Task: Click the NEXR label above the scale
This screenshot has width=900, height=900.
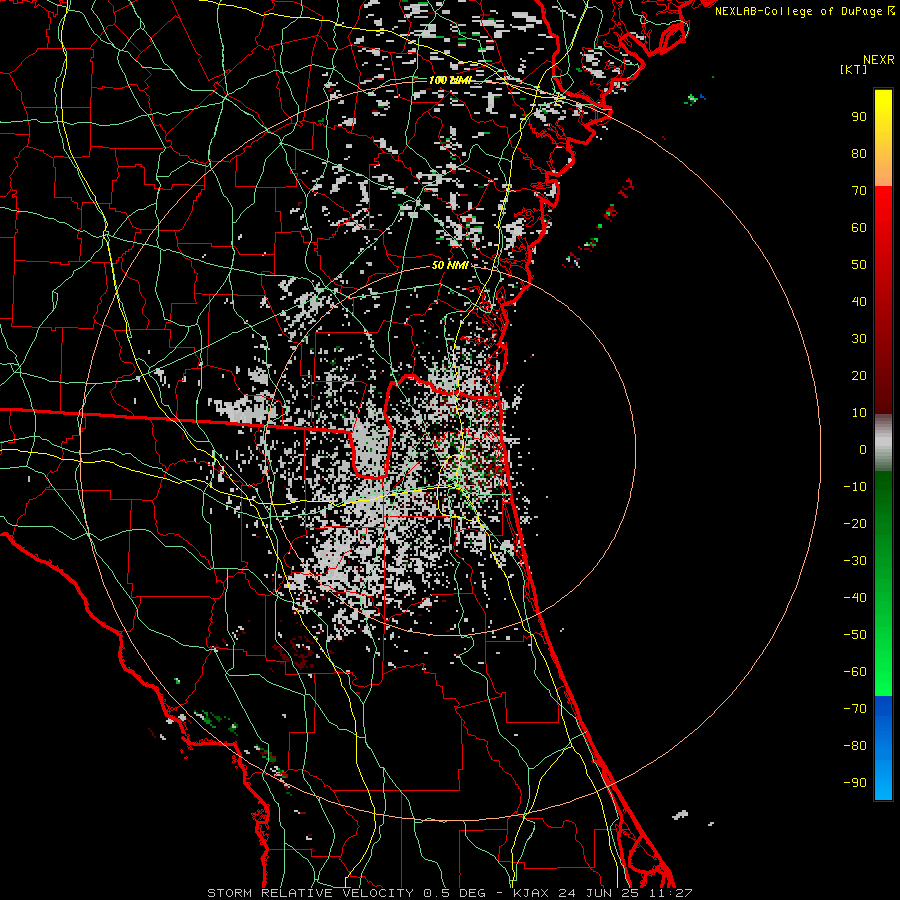Action: point(878,60)
